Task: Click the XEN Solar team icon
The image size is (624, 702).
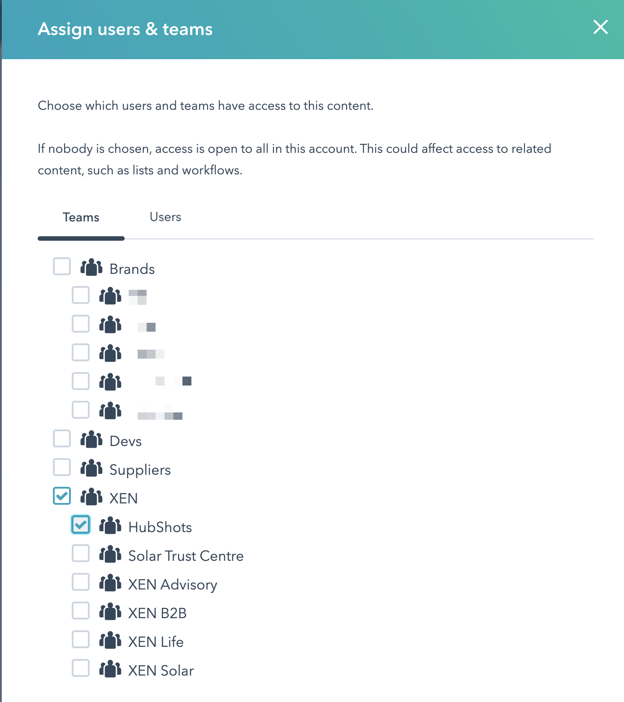Action: click(110, 669)
